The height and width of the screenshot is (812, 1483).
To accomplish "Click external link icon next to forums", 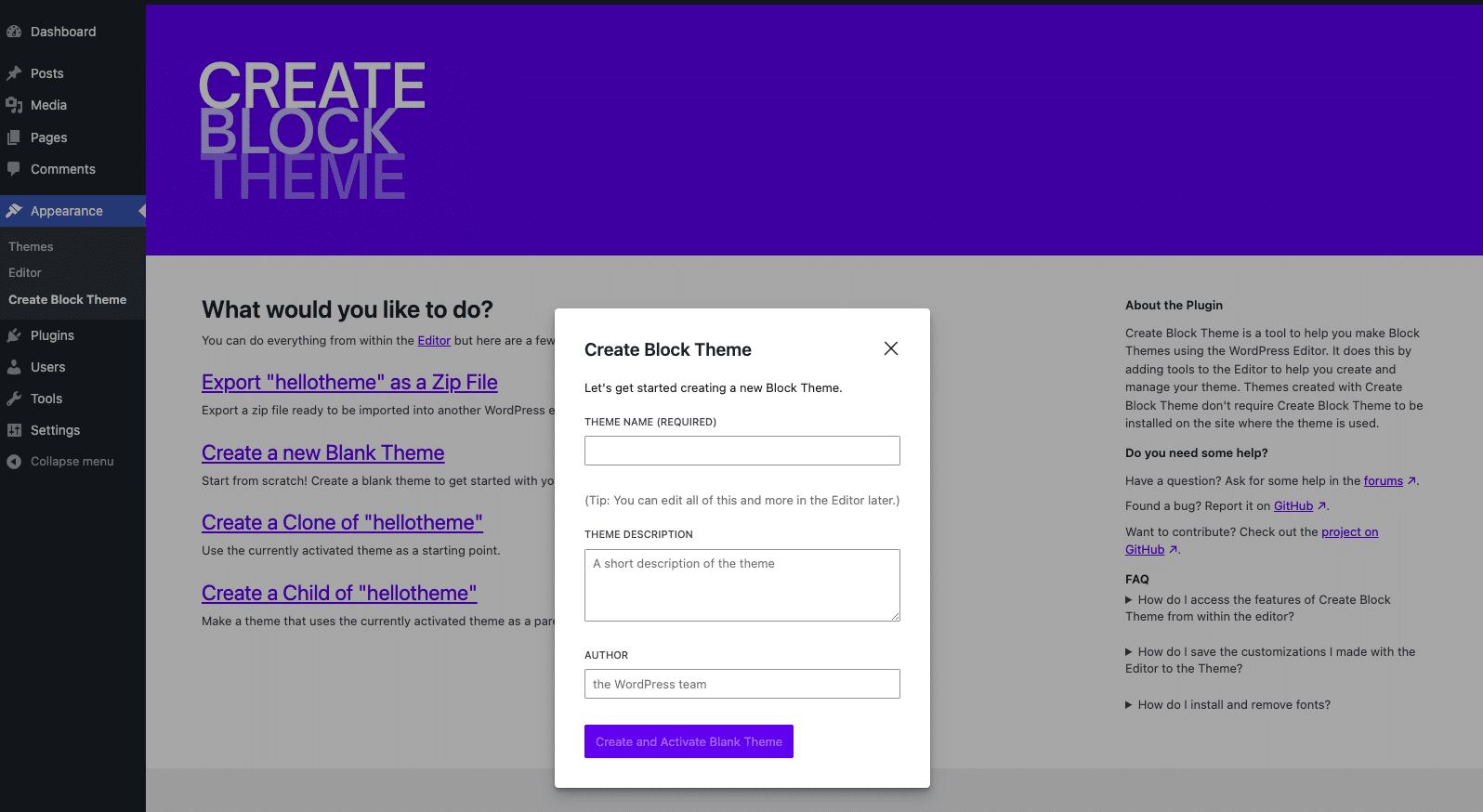I will [1411, 481].
